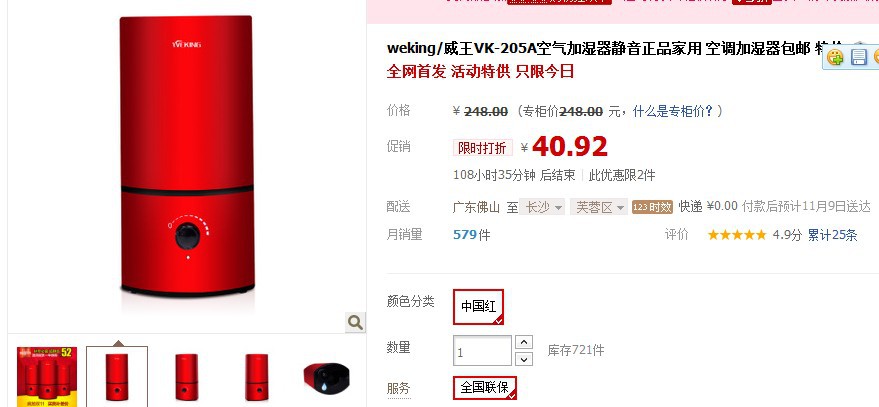879x407 pixels.
Task: Toggle the 全国联保 service option
Action: (485, 387)
